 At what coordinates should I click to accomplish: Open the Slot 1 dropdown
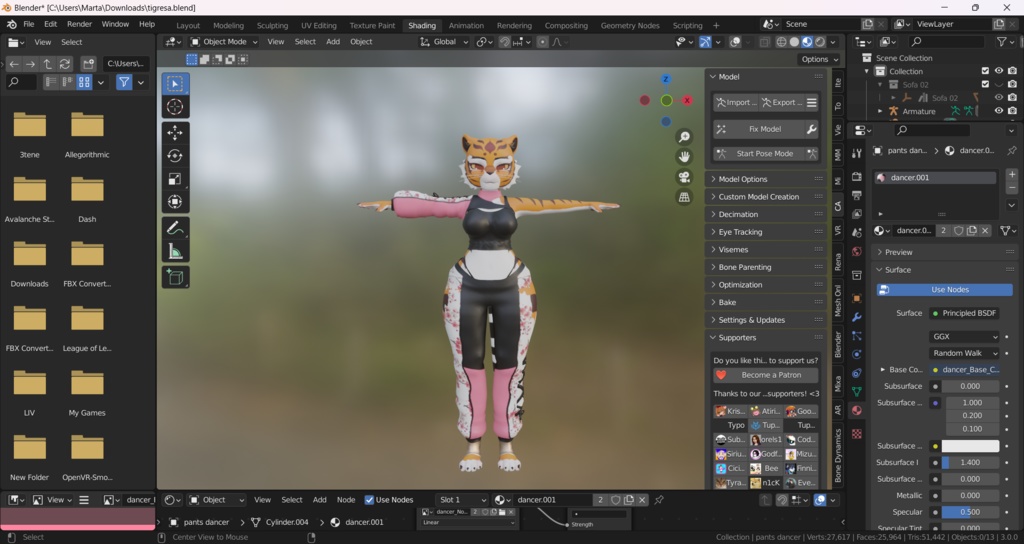tap(461, 500)
